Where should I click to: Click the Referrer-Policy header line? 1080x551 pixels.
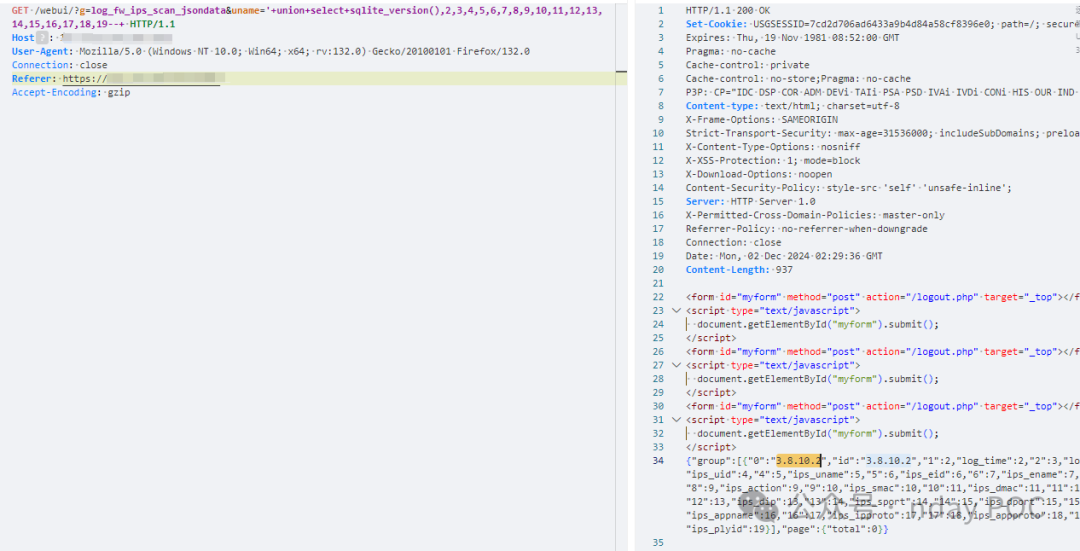click(x=807, y=229)
